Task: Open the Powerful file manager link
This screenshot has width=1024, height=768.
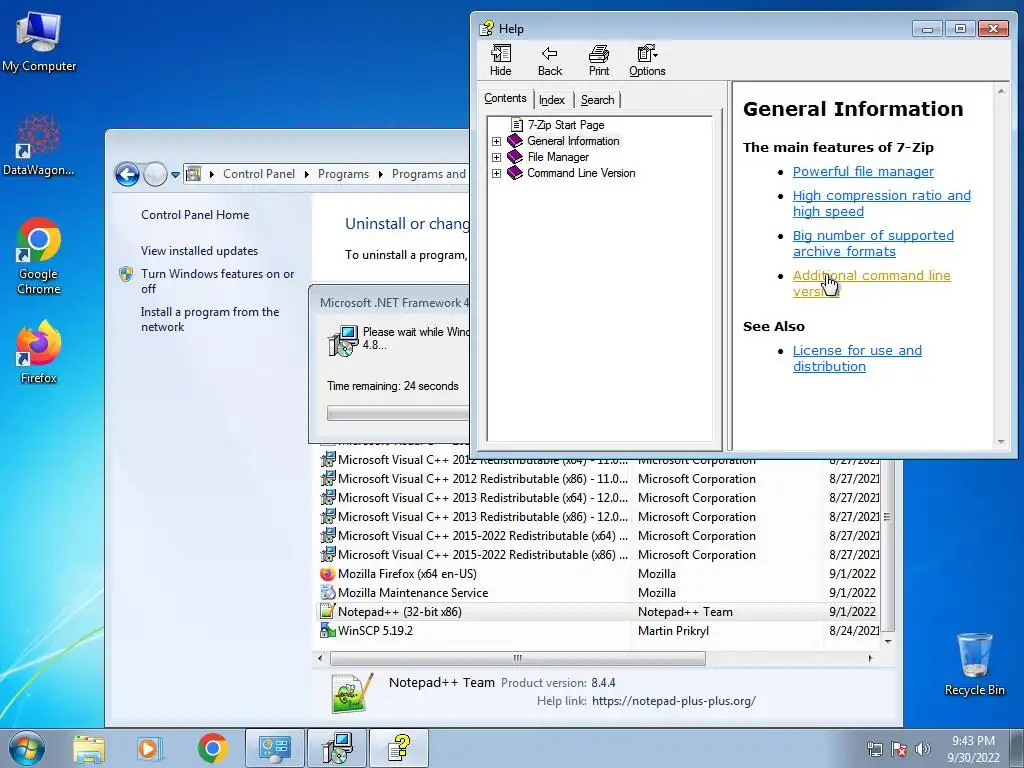Action: click(863, 171)
